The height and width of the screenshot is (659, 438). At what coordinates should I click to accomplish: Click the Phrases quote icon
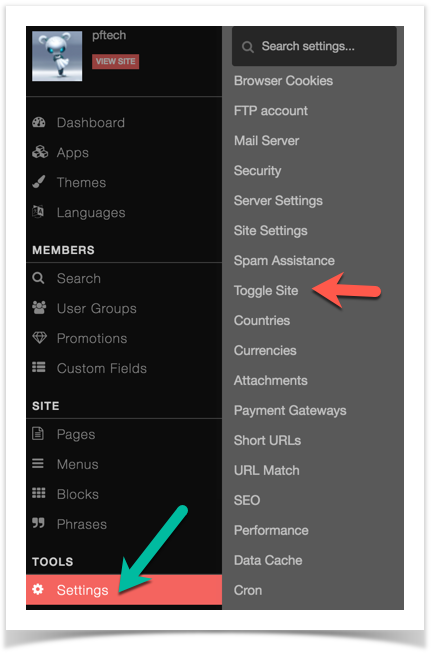point(38,523)
